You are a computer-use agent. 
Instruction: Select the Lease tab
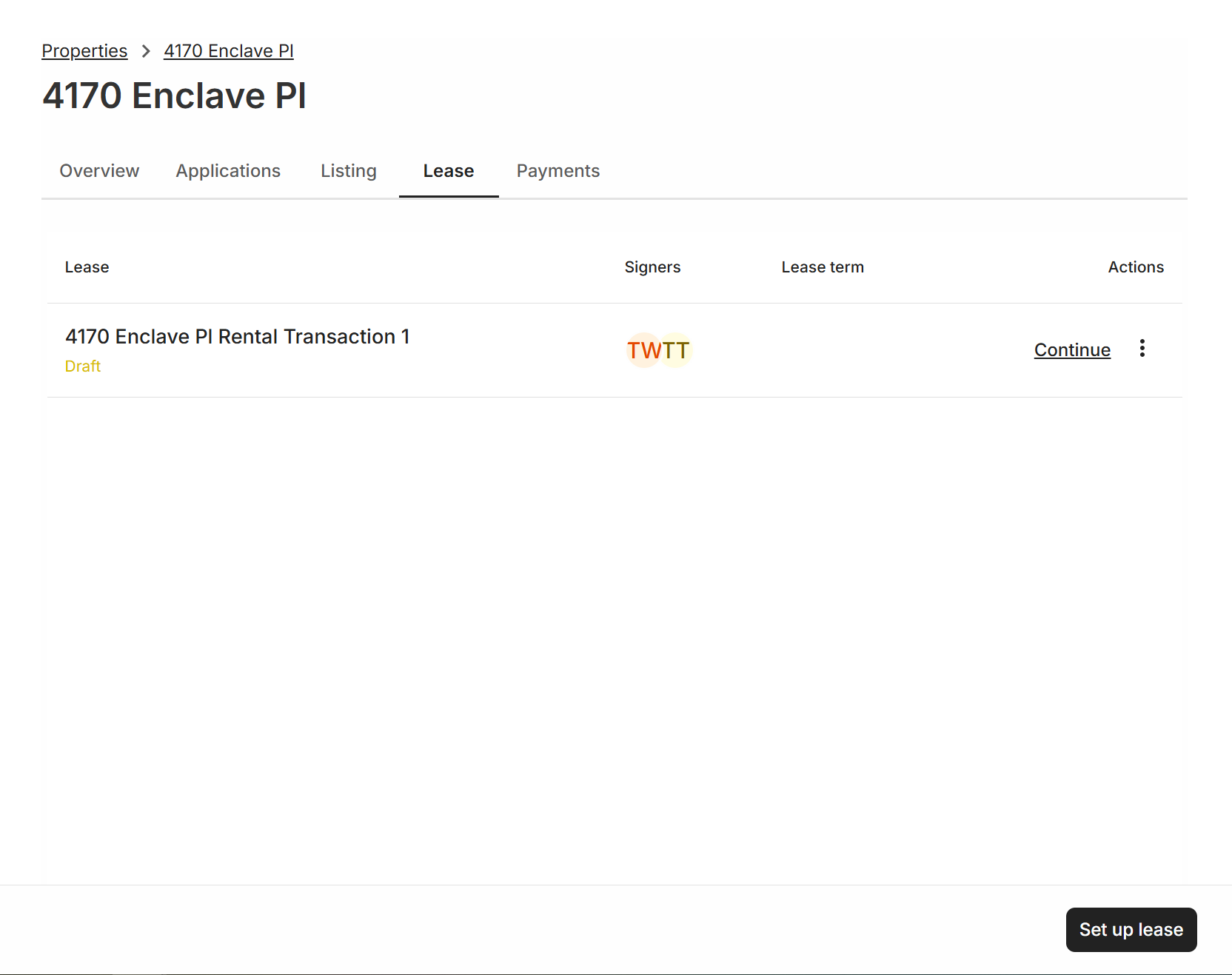pyautogui.click(x=448, y=171)
